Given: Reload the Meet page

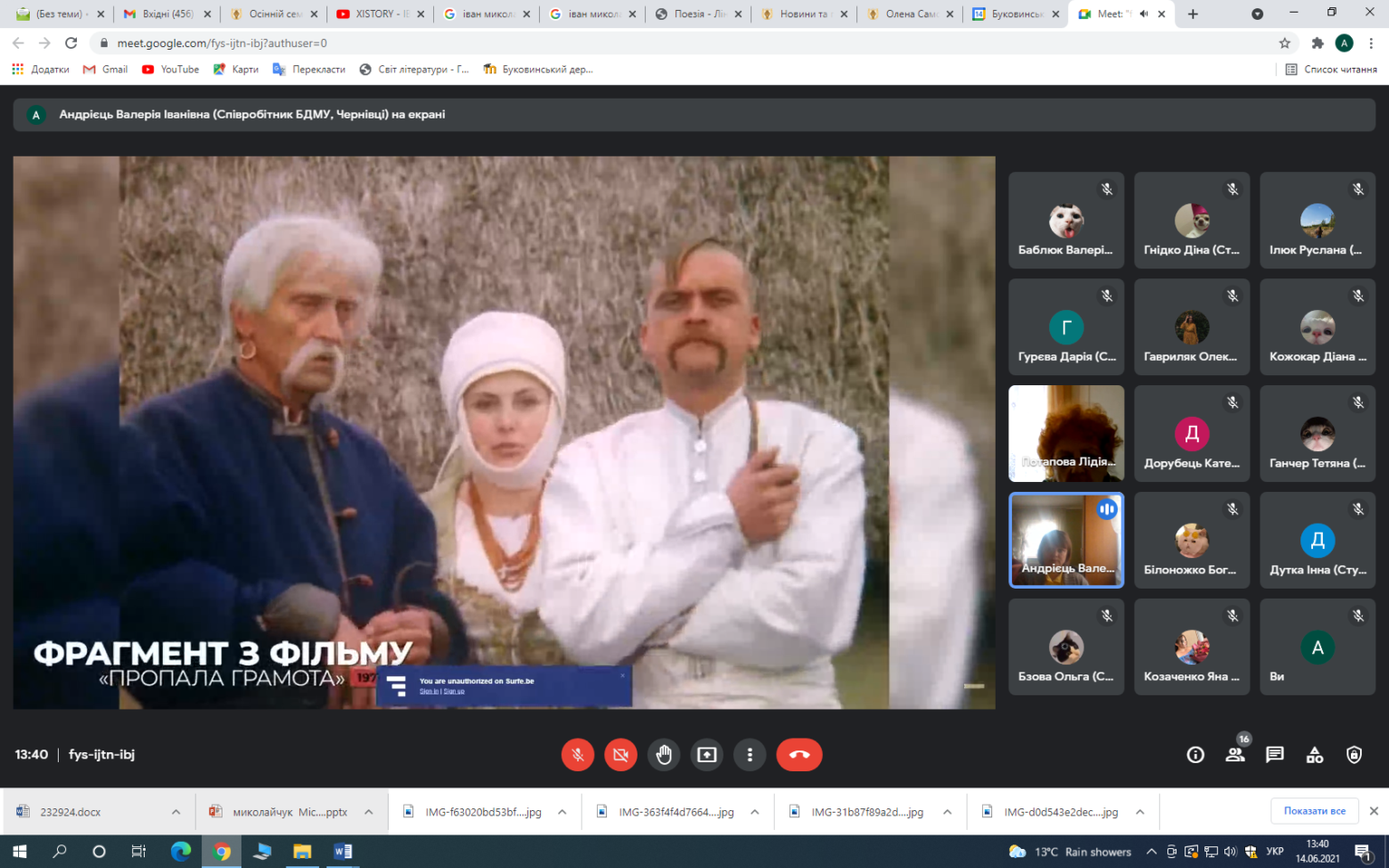Looking at the screenshot, I should tap(71, 42).
